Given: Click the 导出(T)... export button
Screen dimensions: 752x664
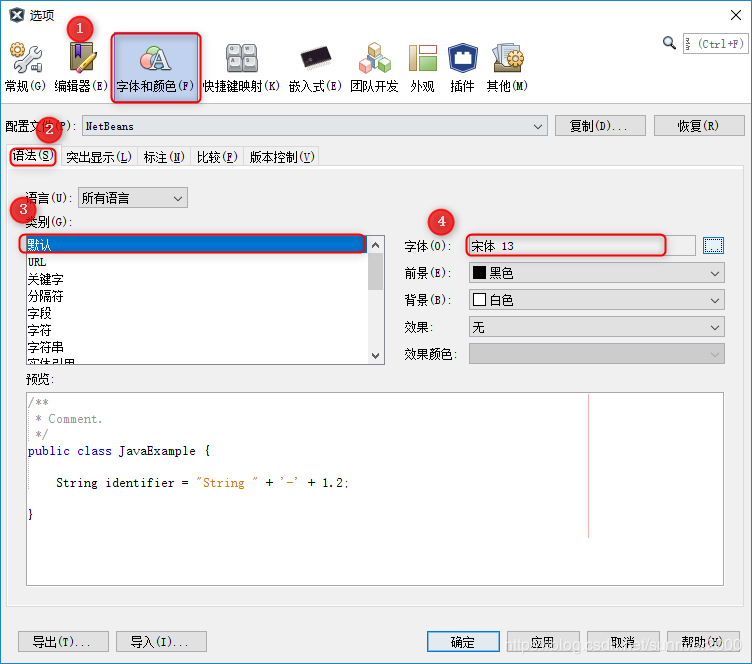Looking at the screenshot, I should point(63,641).
